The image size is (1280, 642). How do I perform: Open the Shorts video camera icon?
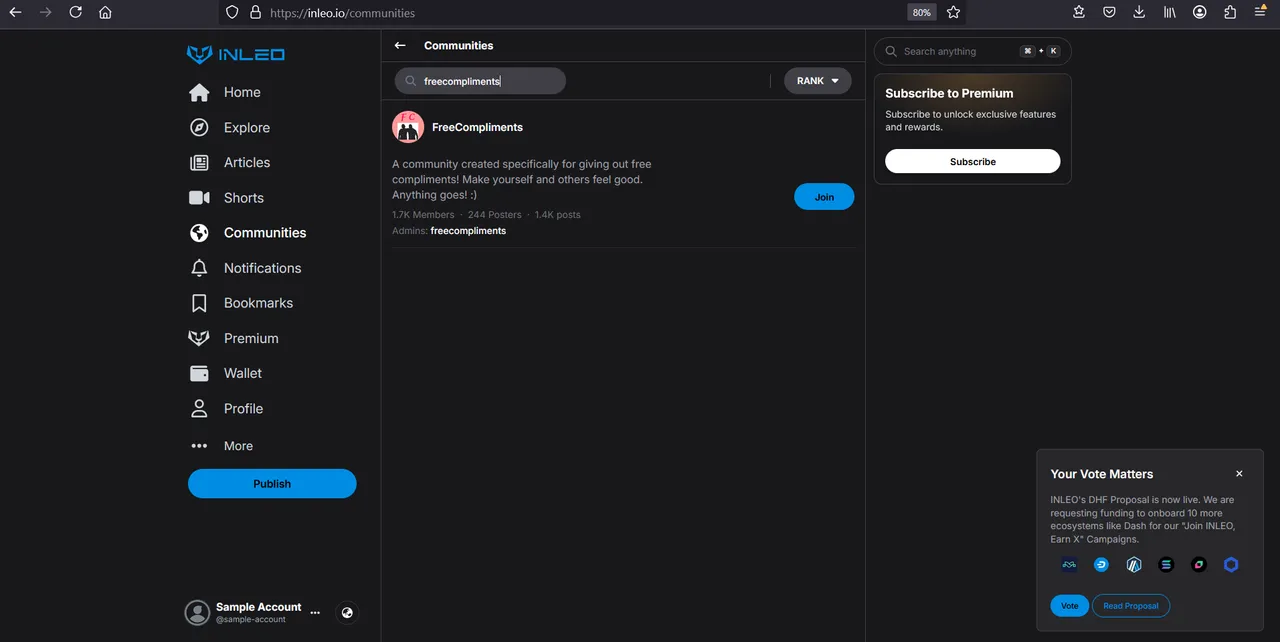(199, 197)
